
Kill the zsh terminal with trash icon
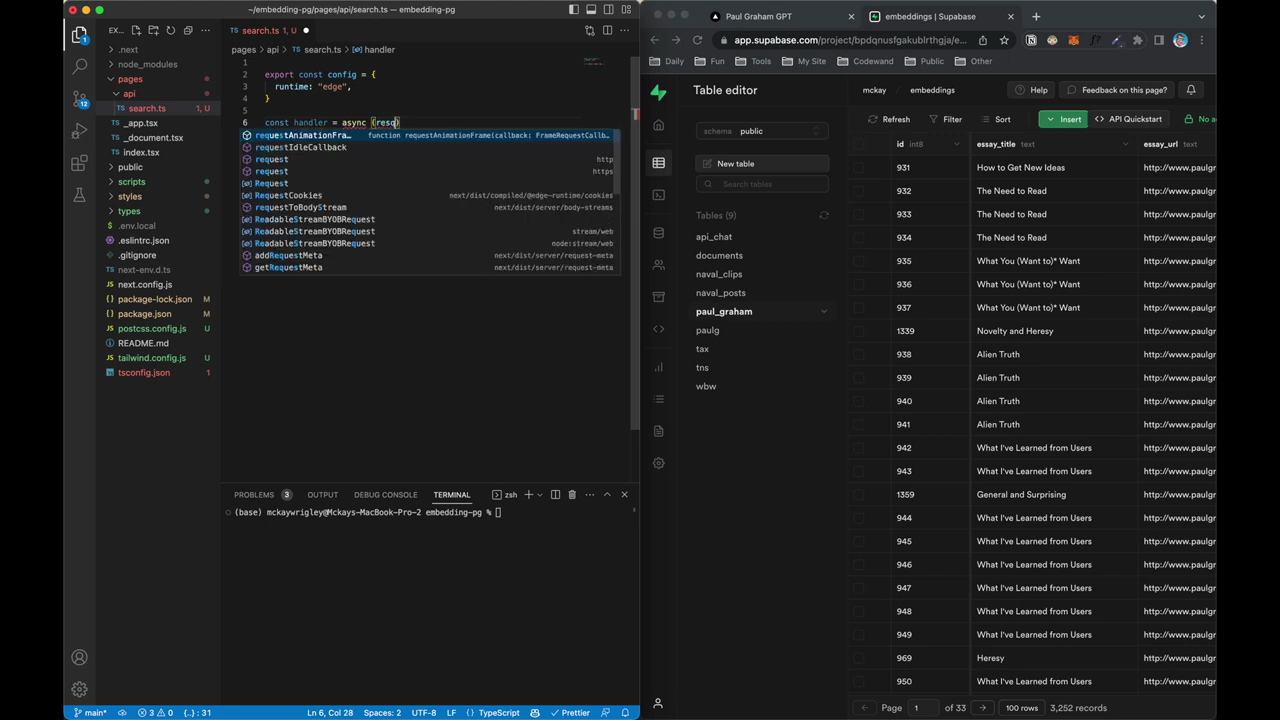[x=572, y=494]
